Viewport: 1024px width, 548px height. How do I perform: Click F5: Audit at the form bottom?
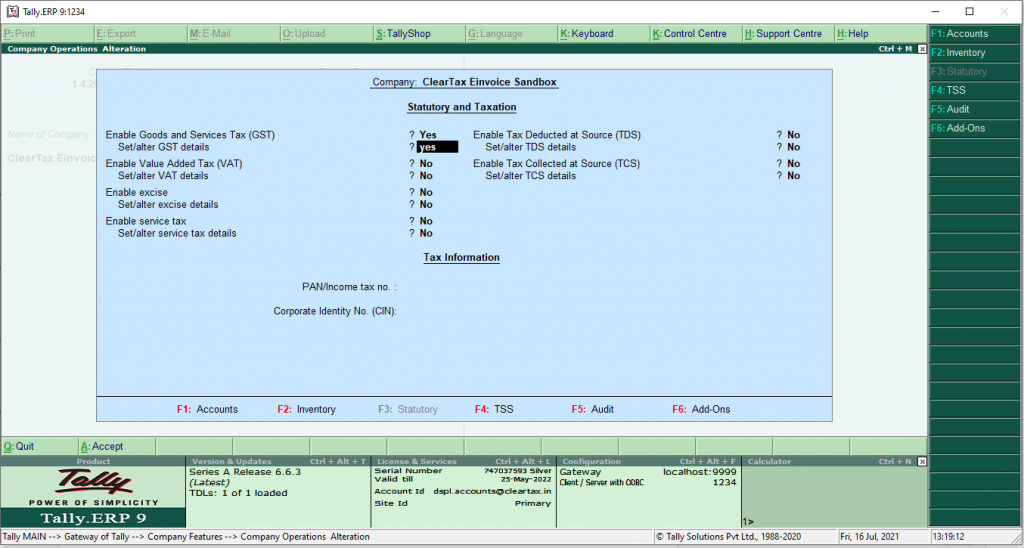[592, 410]
